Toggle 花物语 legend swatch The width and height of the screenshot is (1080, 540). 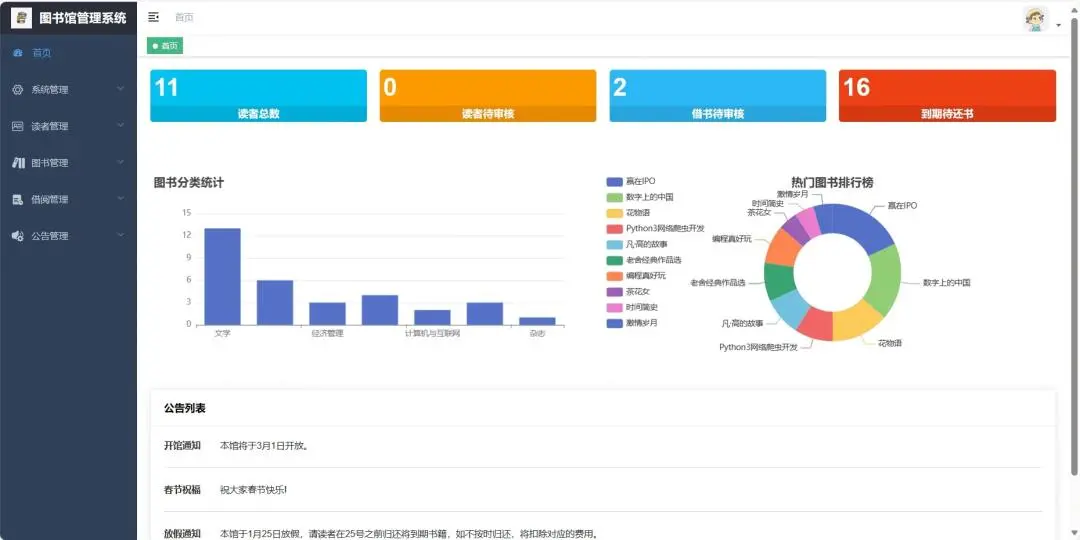(x=614, y=213)
